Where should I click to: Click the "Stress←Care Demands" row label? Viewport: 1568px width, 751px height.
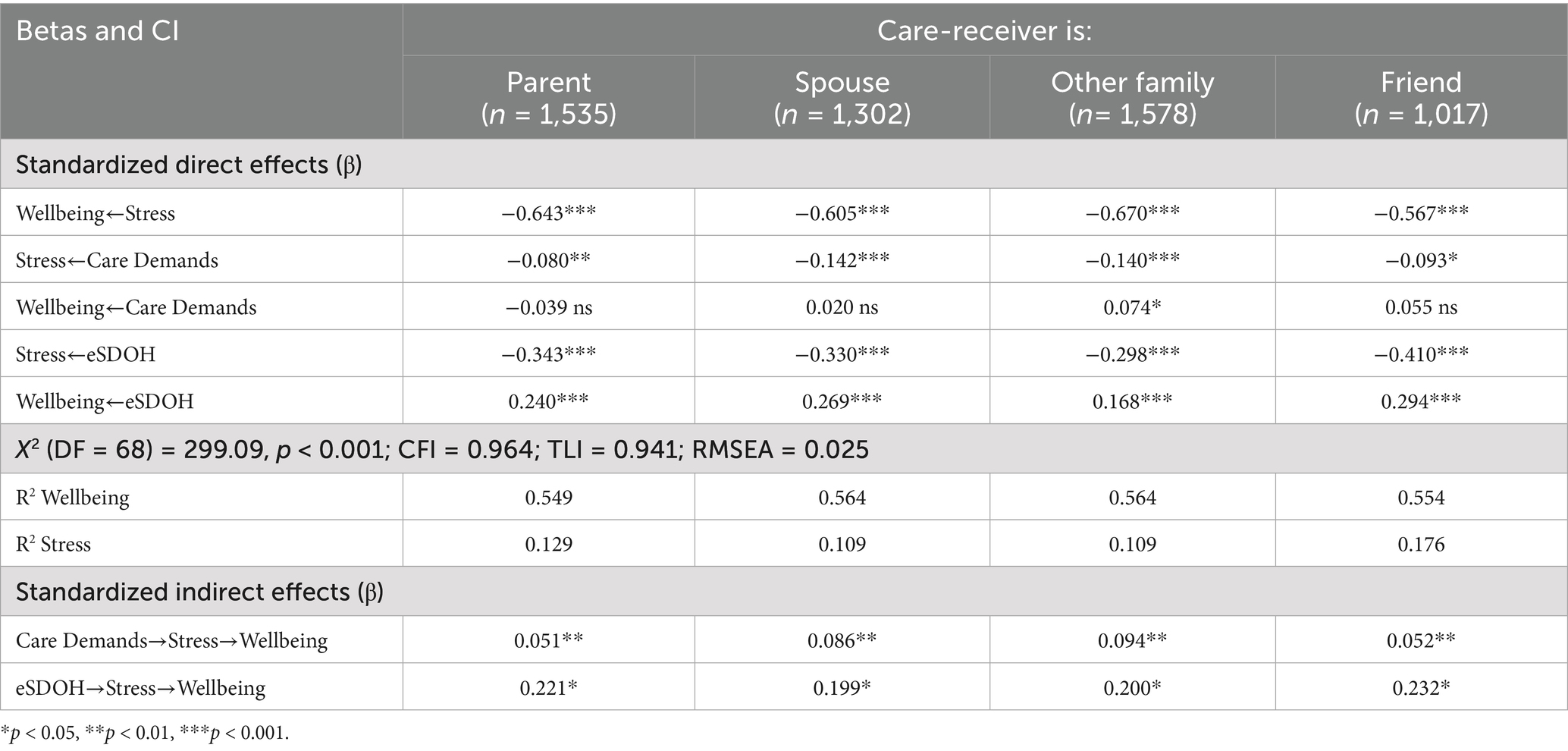[x=117, y=260]
